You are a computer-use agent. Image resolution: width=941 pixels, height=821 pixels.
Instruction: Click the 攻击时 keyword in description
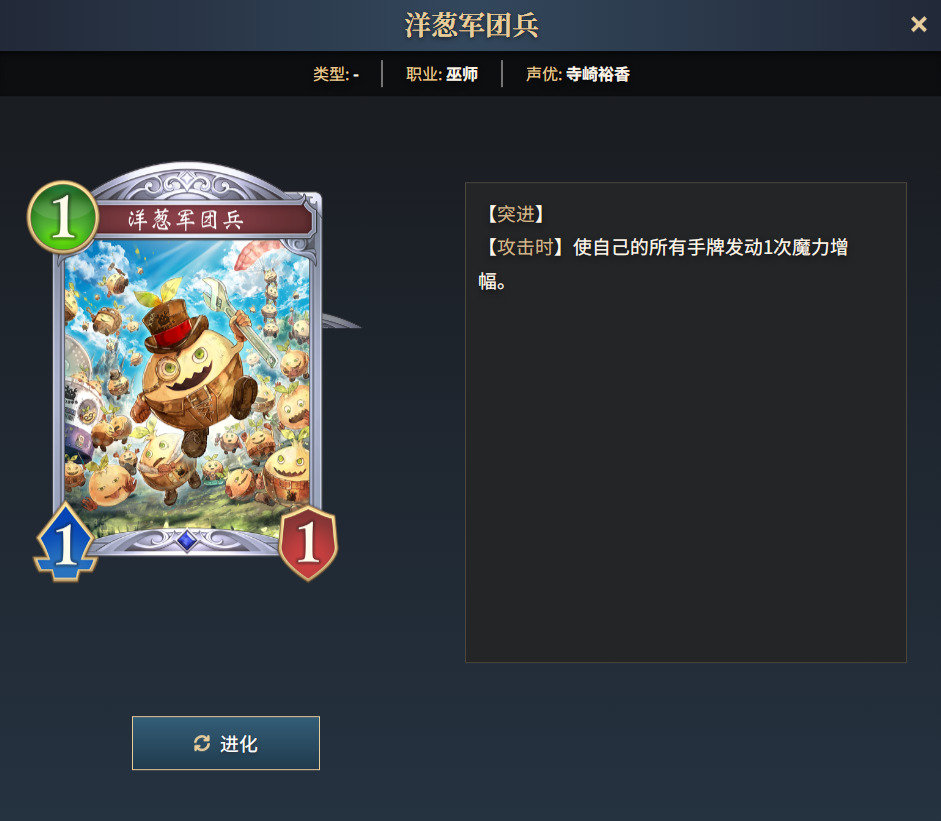coord(525,247)
